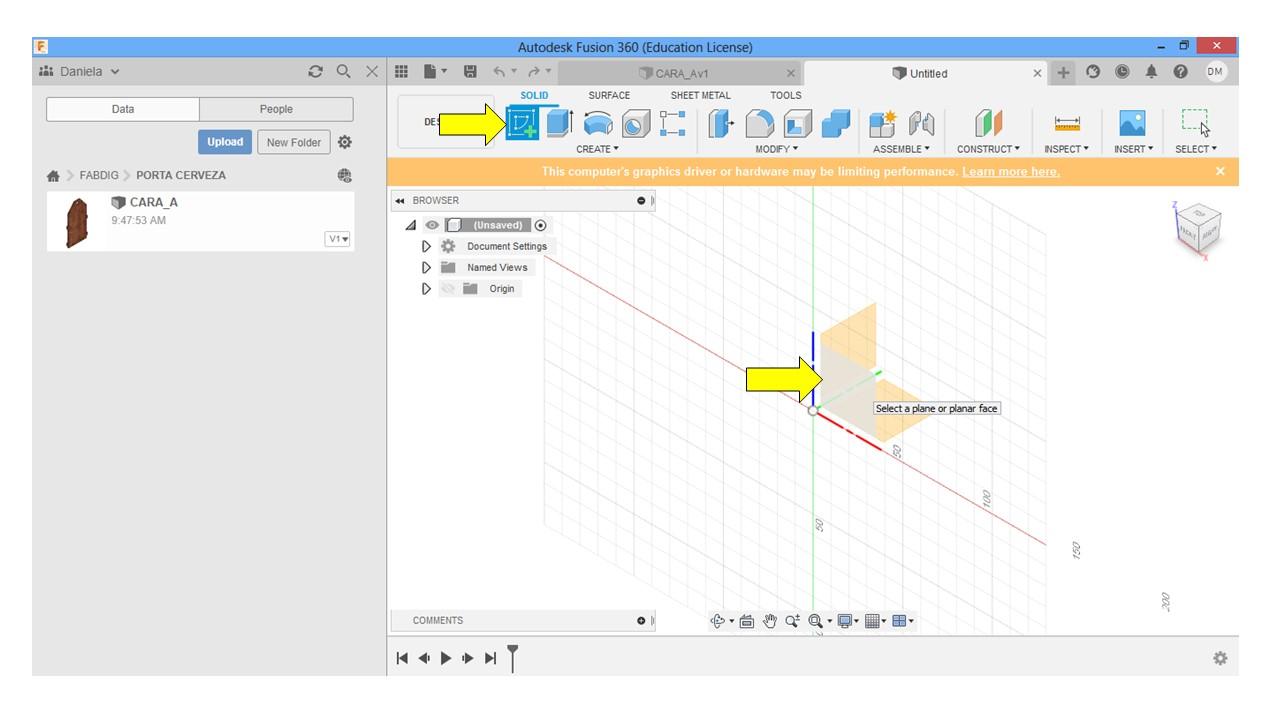1280x720 pixels.
Task: Select the Combine tool
Action: [836, 123]
